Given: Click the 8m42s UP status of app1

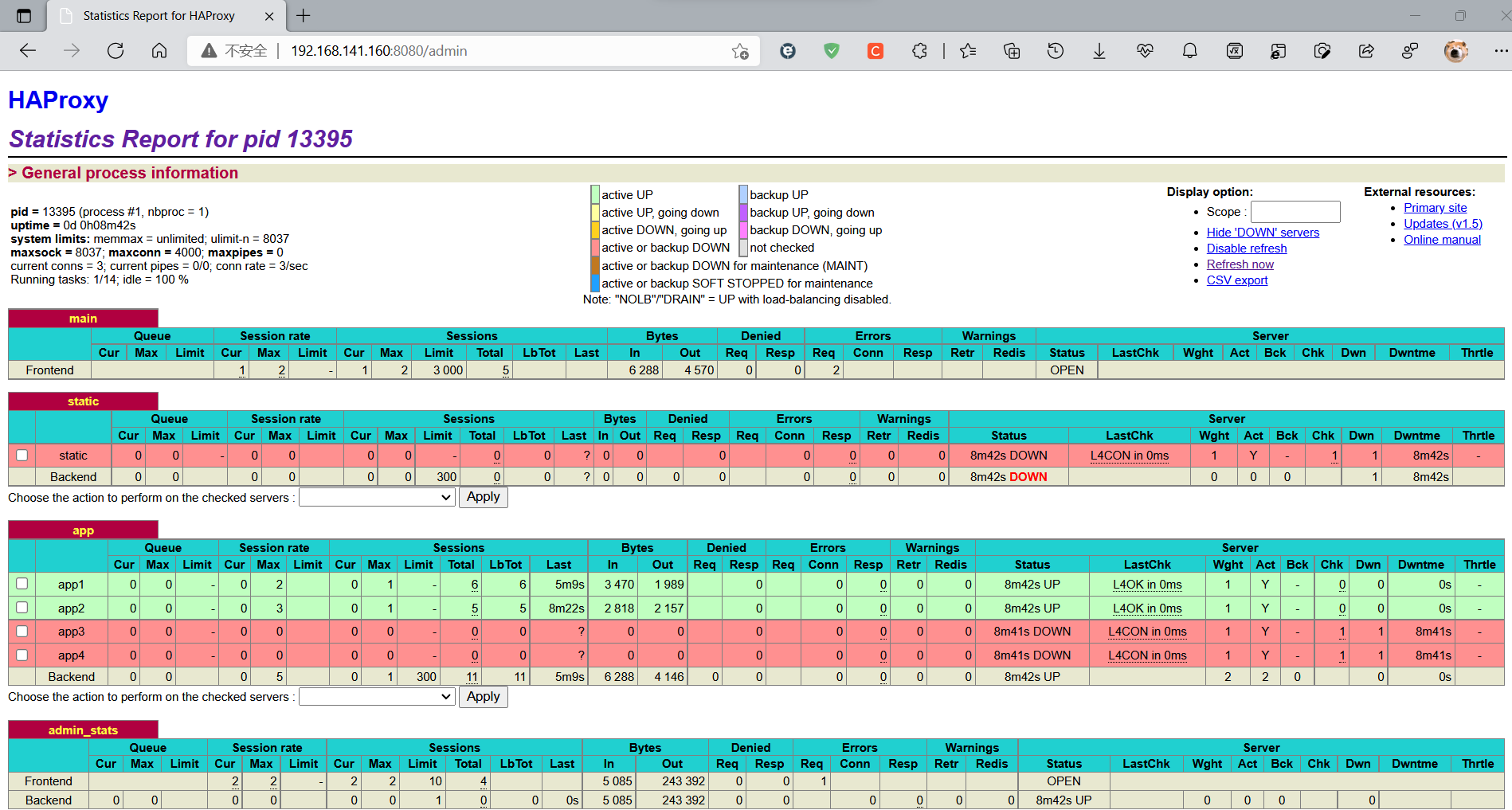Looking at the screenshot, I should [1032, 585].
